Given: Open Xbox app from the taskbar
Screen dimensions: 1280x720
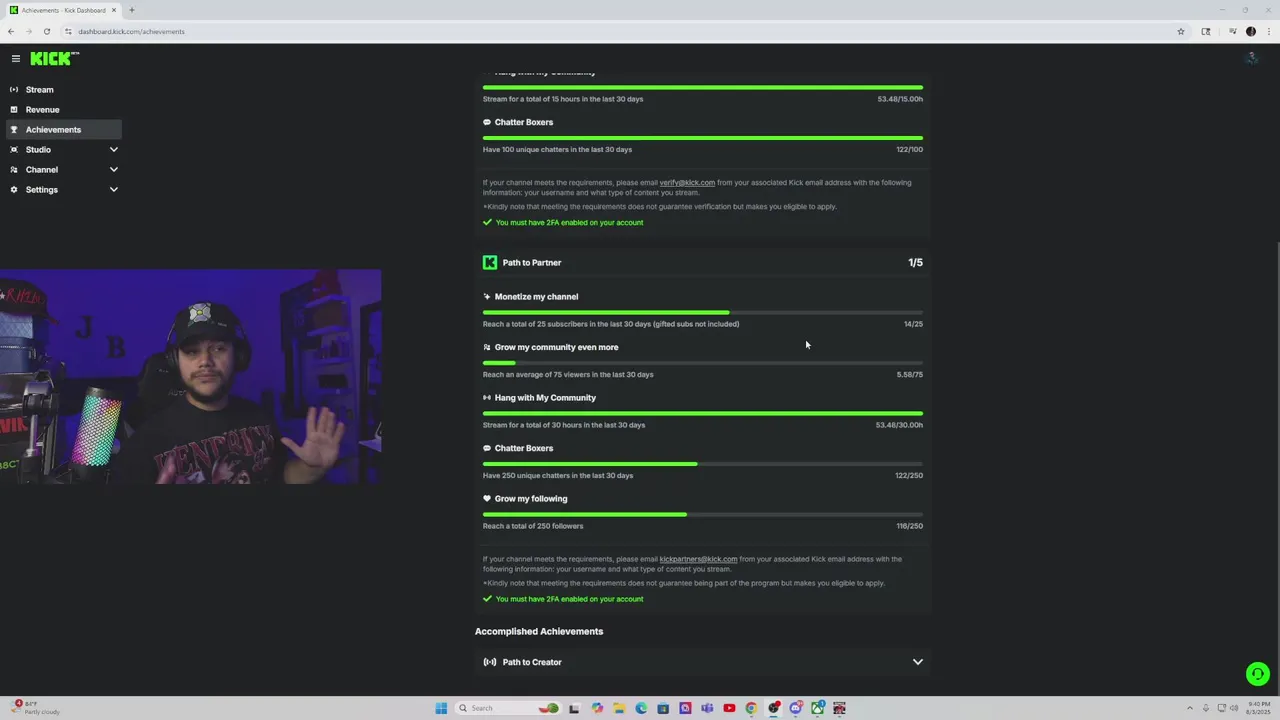Looking at the screenshot, I should click(817, 708).
